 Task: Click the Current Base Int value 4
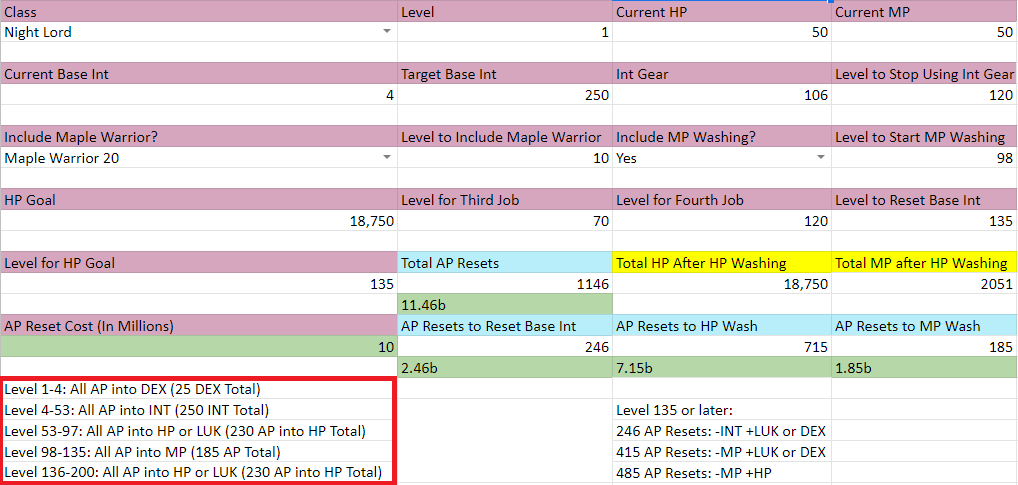click(x=199, y=95)
